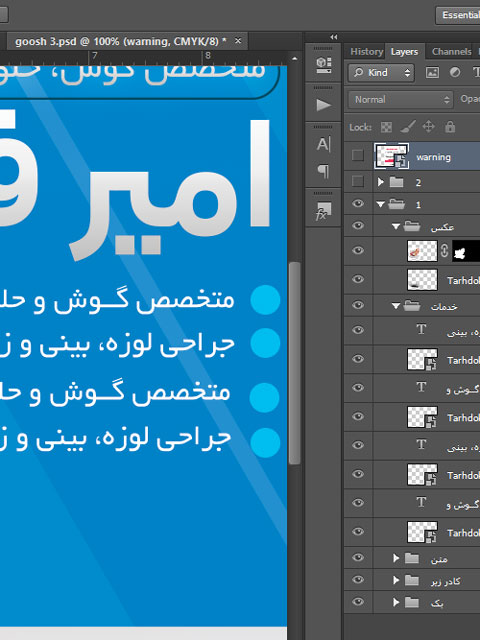Image resolution: width=480 pixels, height=640 pixels.
Task: Open the Normal blend mode dropdown
Action: coord(401,100)
